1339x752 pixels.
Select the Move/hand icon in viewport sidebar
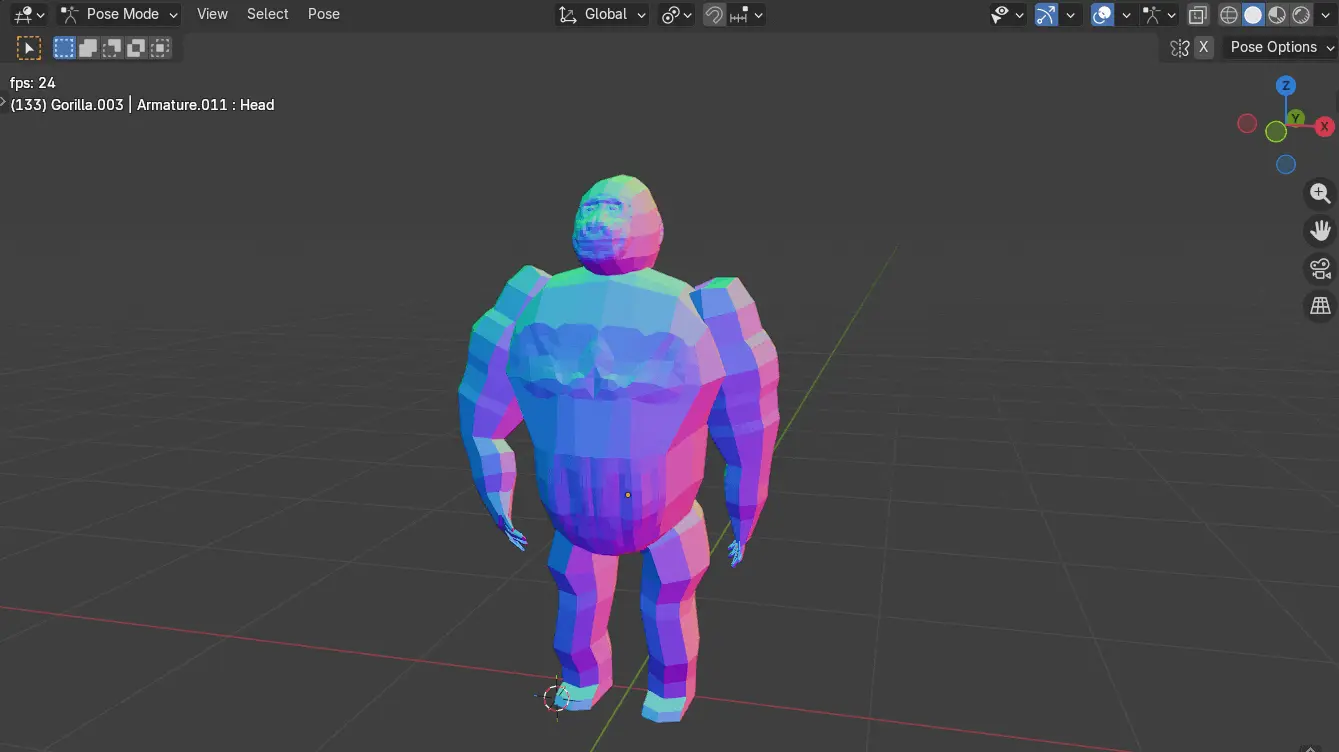coord(1320,231)
